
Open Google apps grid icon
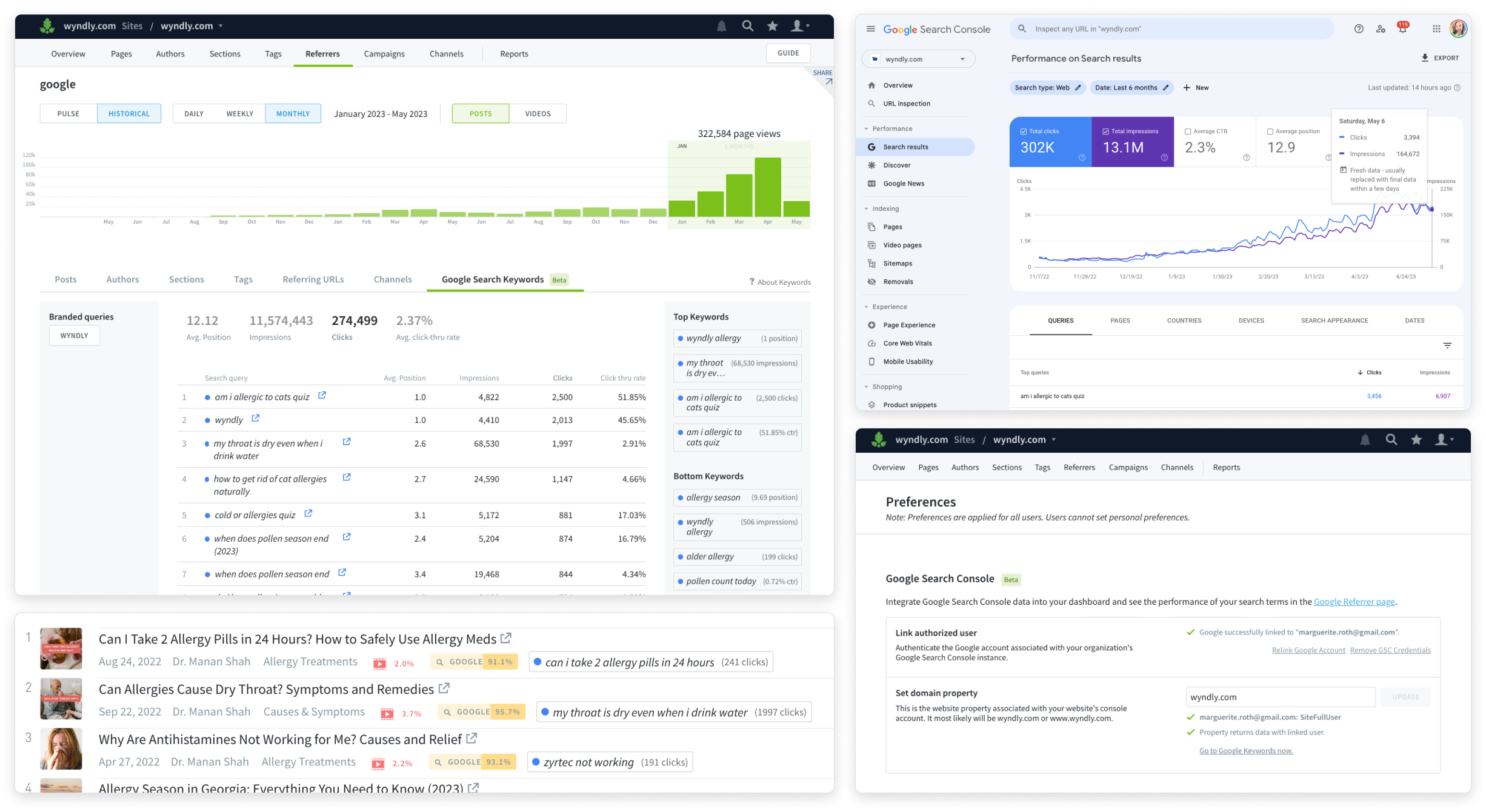[x=1436, y=29]
